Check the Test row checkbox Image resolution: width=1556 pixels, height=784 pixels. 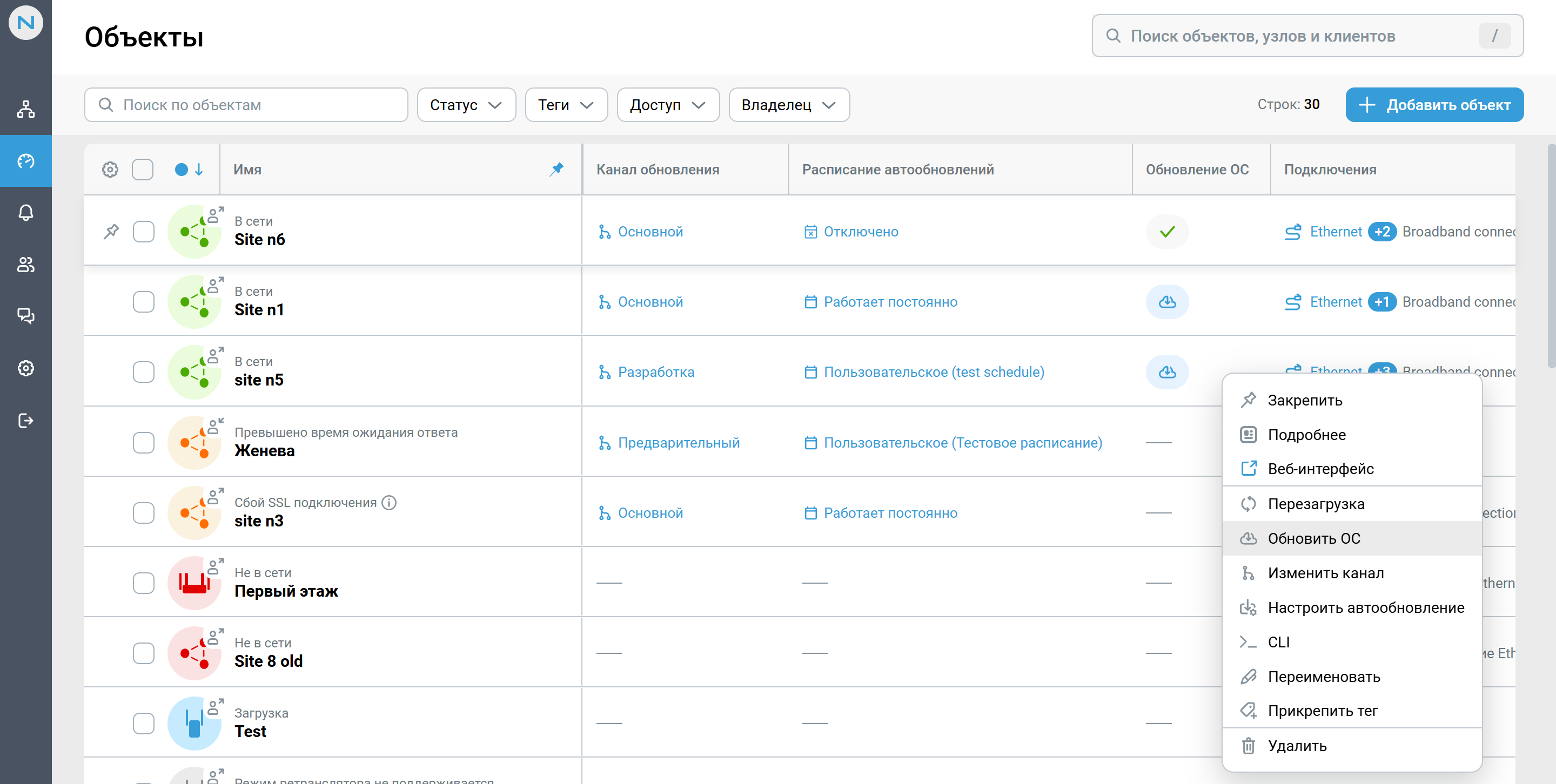144,724
